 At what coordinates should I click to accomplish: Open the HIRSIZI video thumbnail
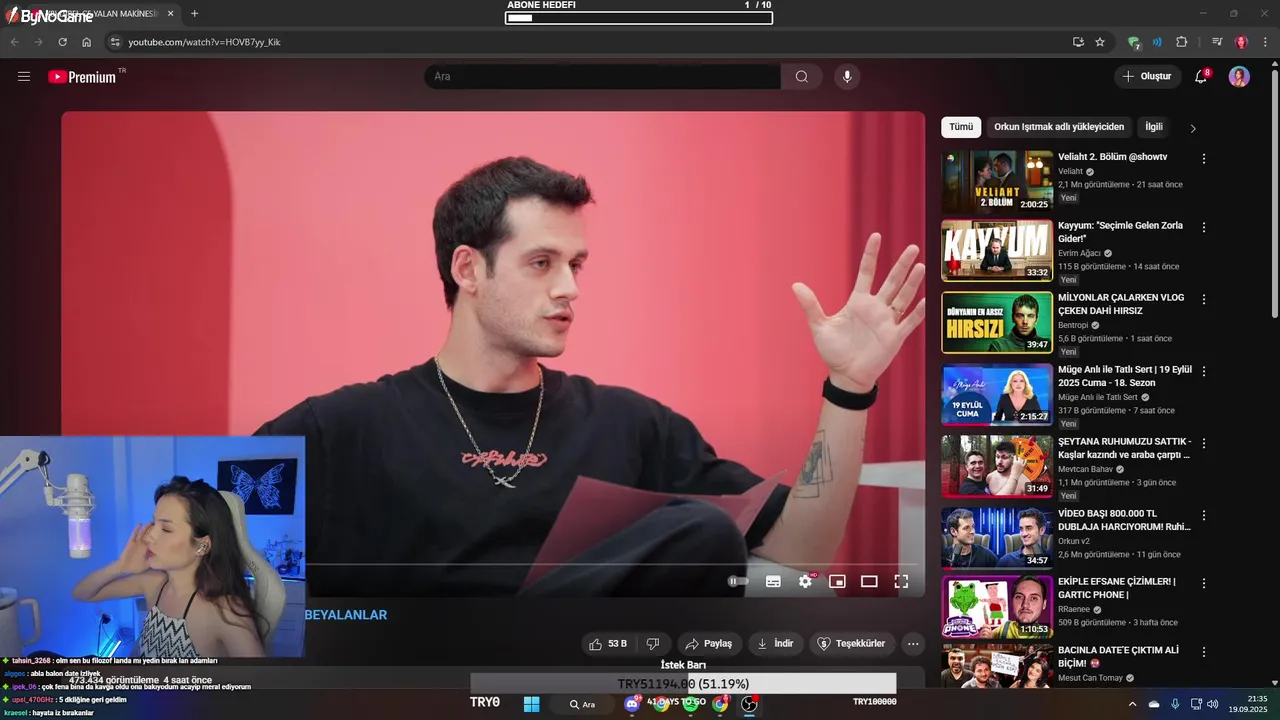coord(997,322)
